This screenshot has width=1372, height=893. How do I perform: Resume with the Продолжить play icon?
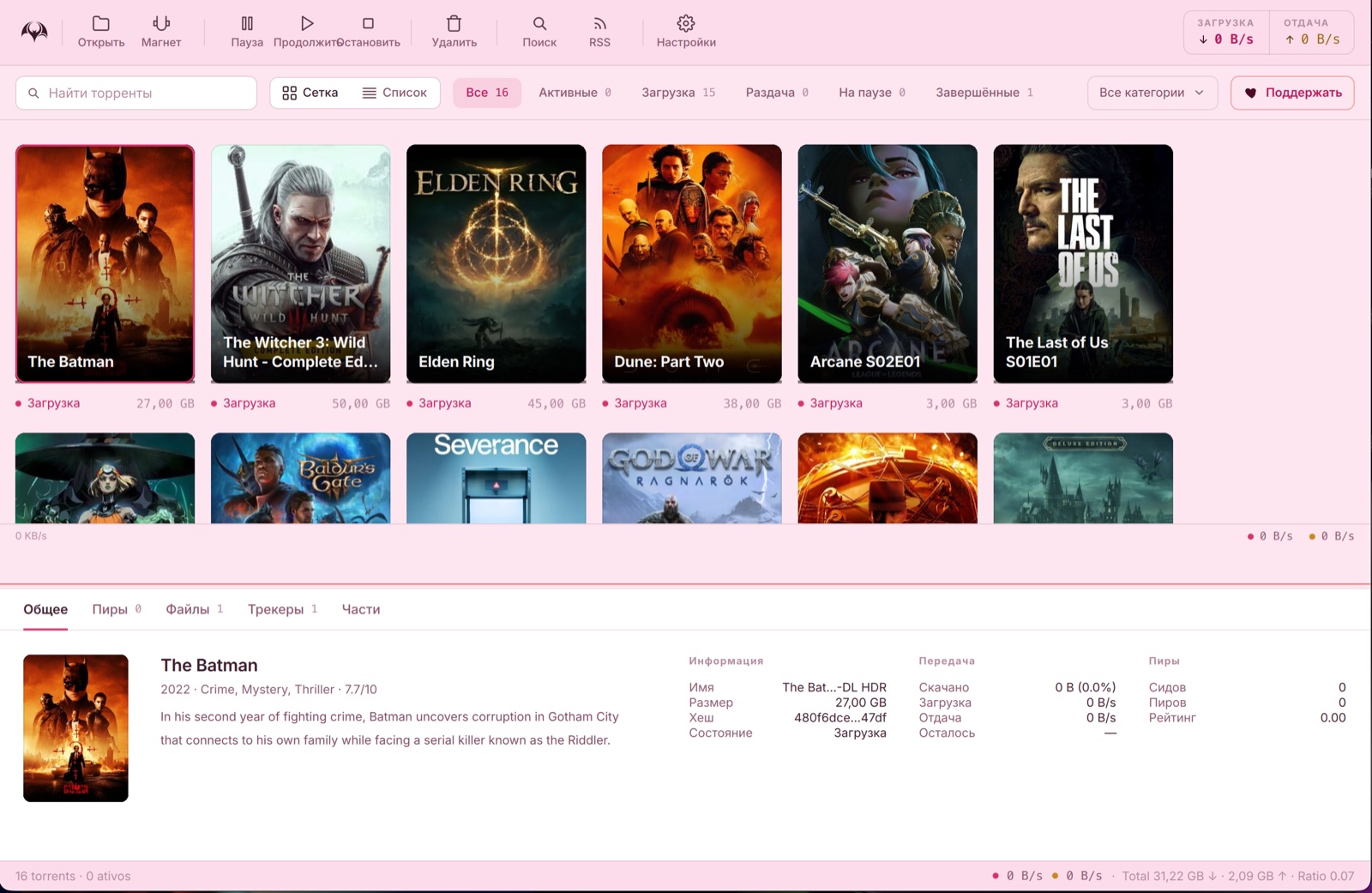[x=307, y=23]
